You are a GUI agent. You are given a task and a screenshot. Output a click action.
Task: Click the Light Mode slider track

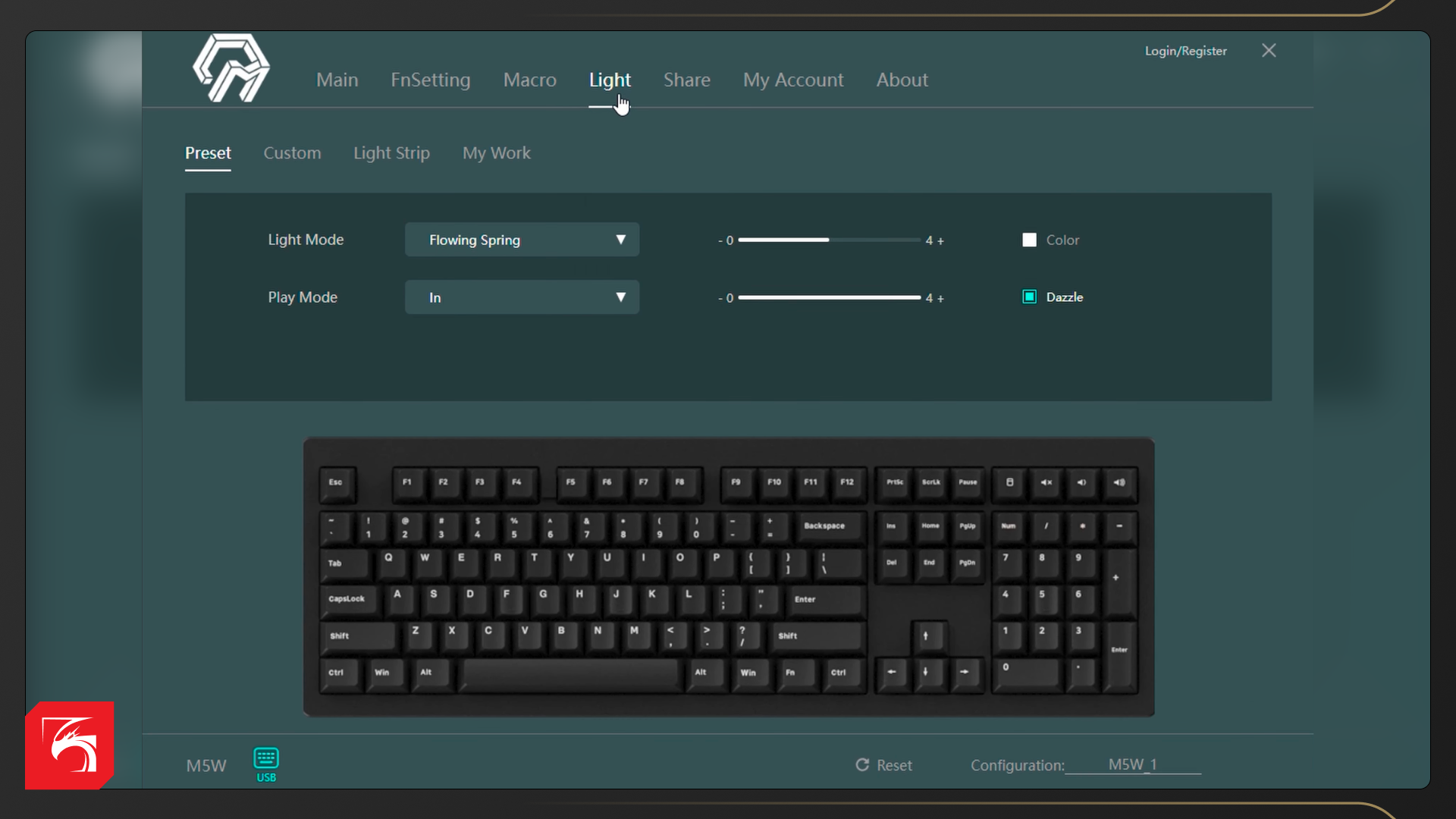point(829,240)
